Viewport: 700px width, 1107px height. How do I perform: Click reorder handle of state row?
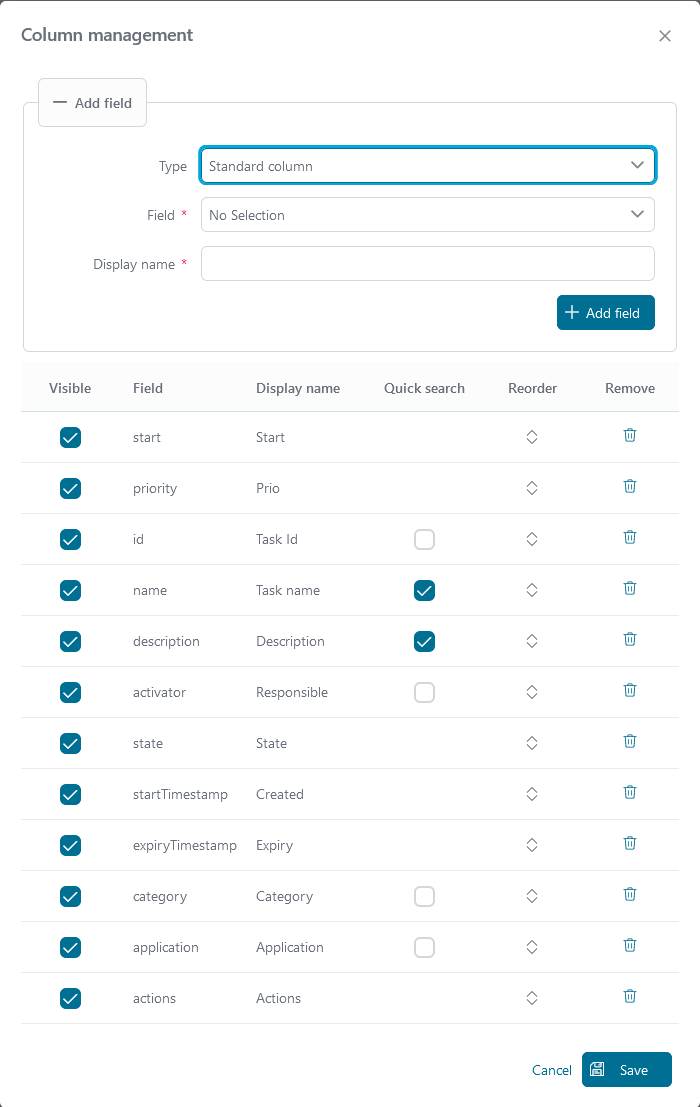[532, 743]
